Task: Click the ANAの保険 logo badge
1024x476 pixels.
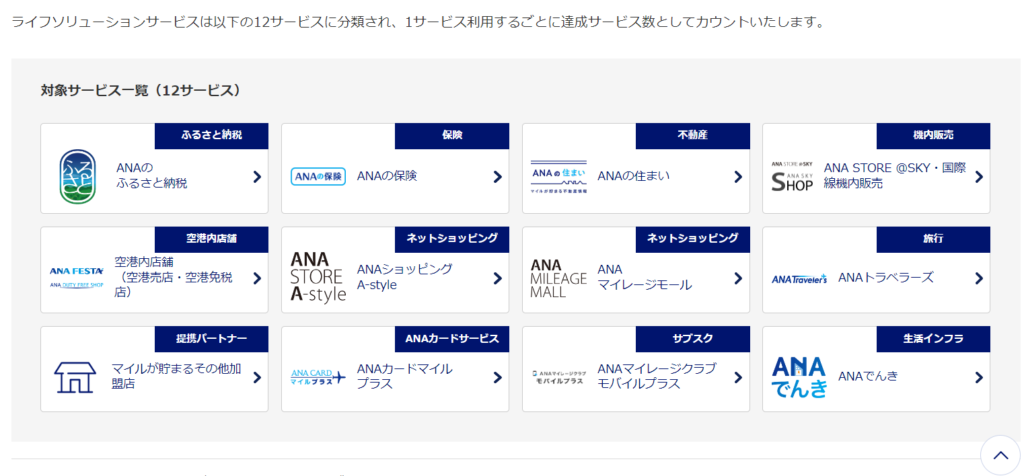Action: [x=318, y=177]
